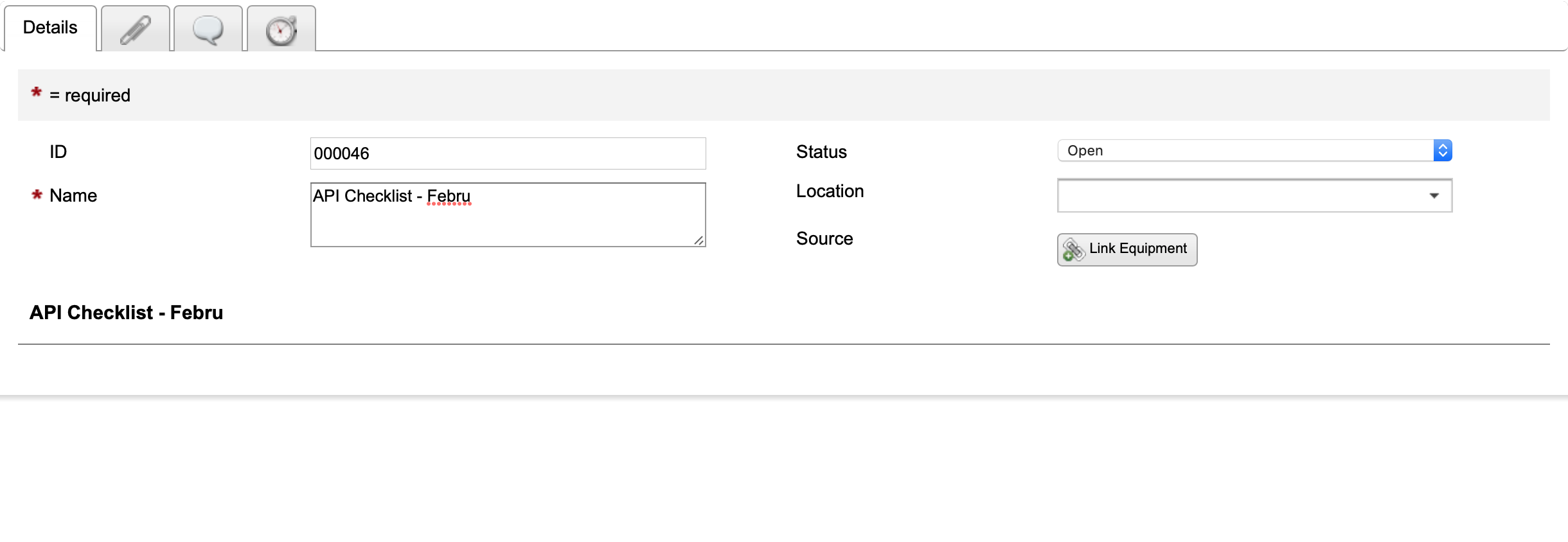Select the clock icon tab on the right
1568x542 pixels.
point(281,28)
